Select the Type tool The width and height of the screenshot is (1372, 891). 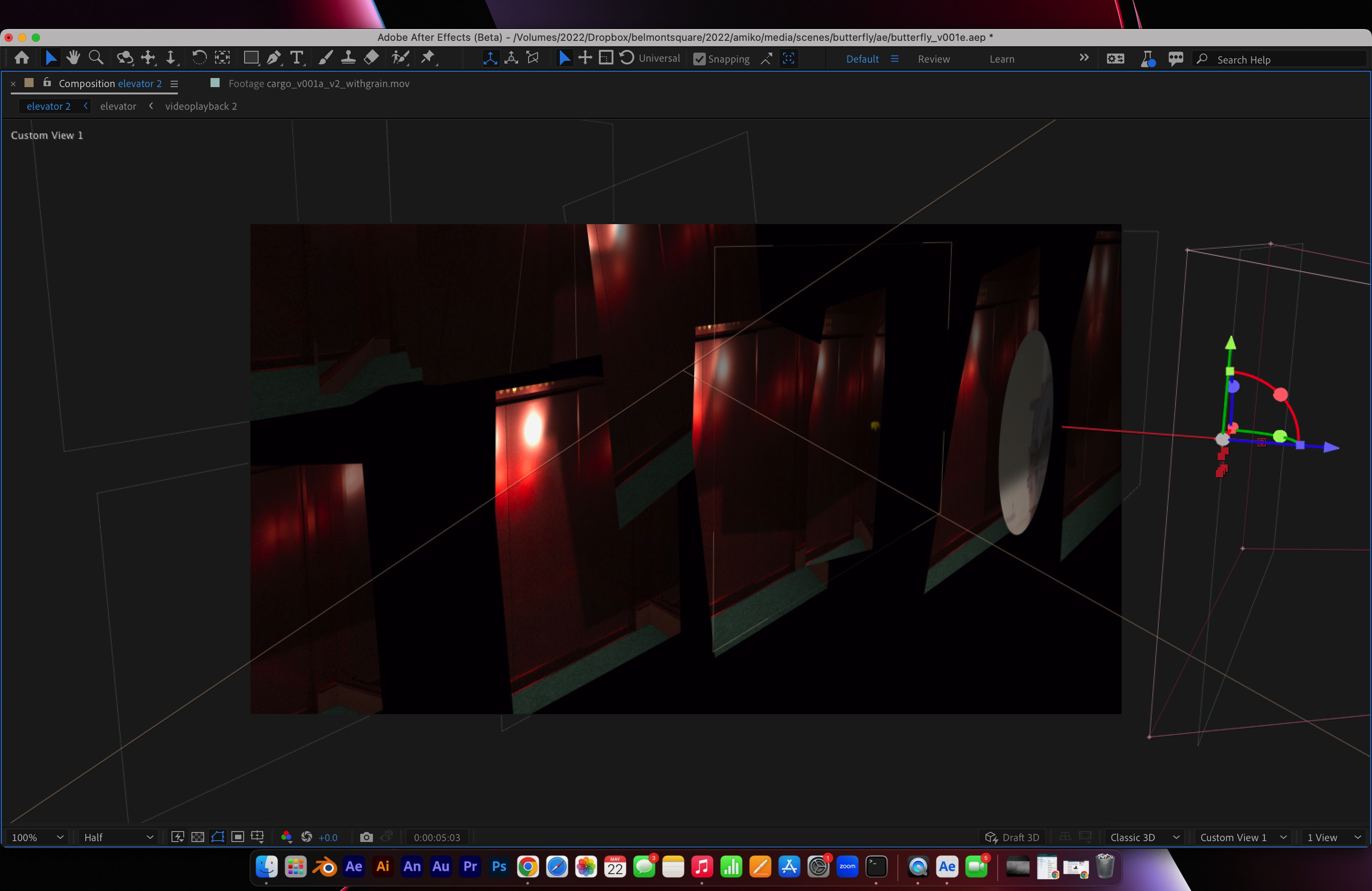coord(296,58)
